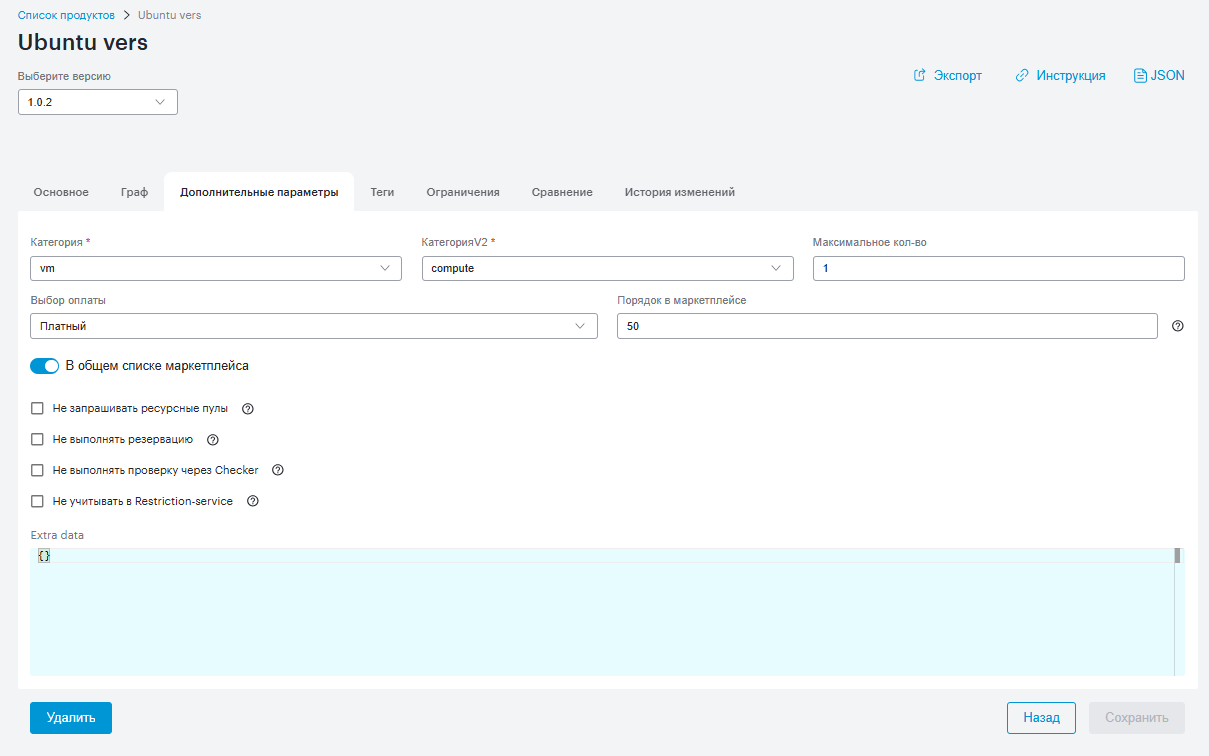Switch to Основное tab

tap(61, 192)
